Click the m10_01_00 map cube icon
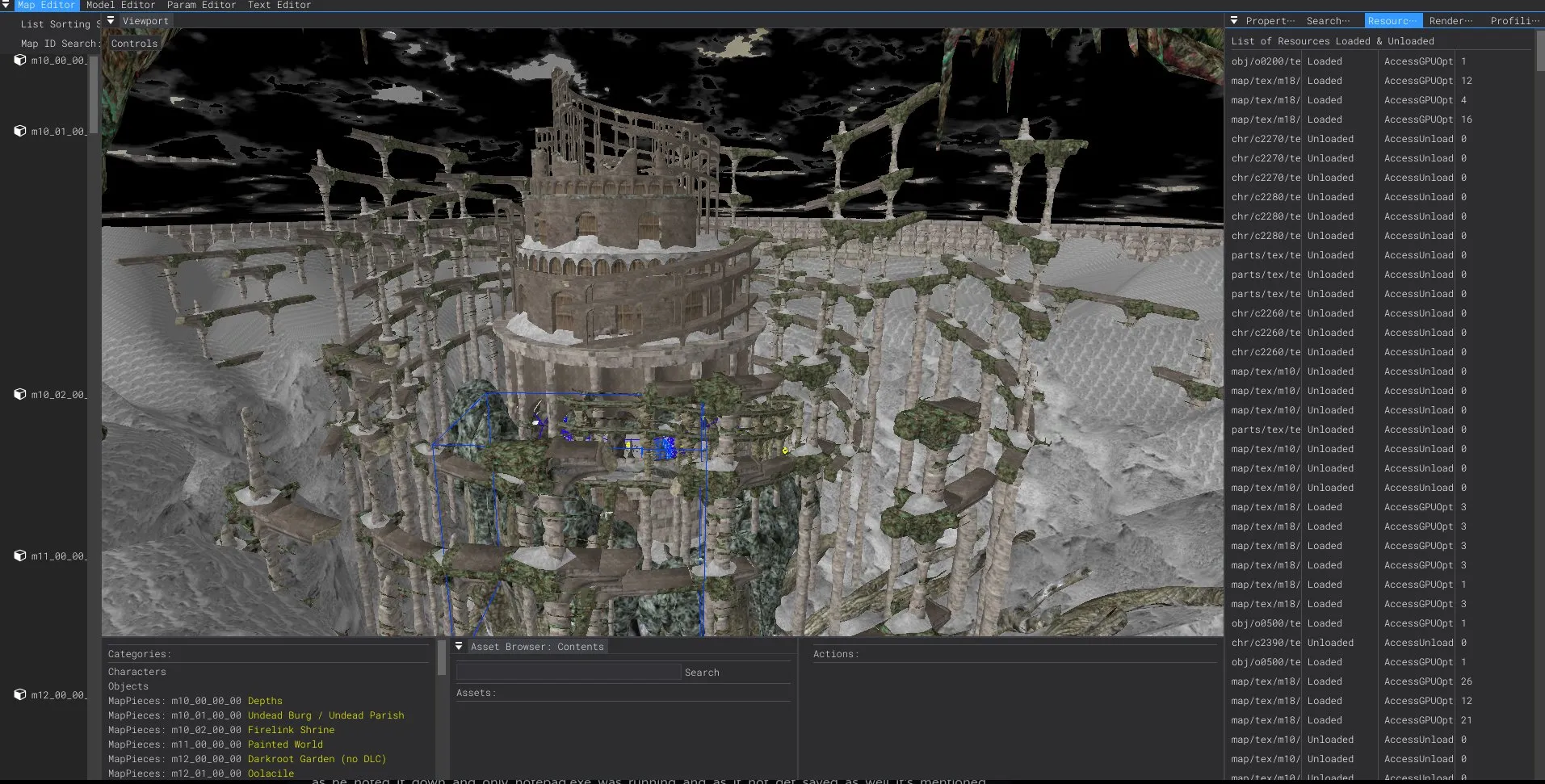The height and width of the screenshot is (784, 1545). pyautogui.click(x=19, y=131)
